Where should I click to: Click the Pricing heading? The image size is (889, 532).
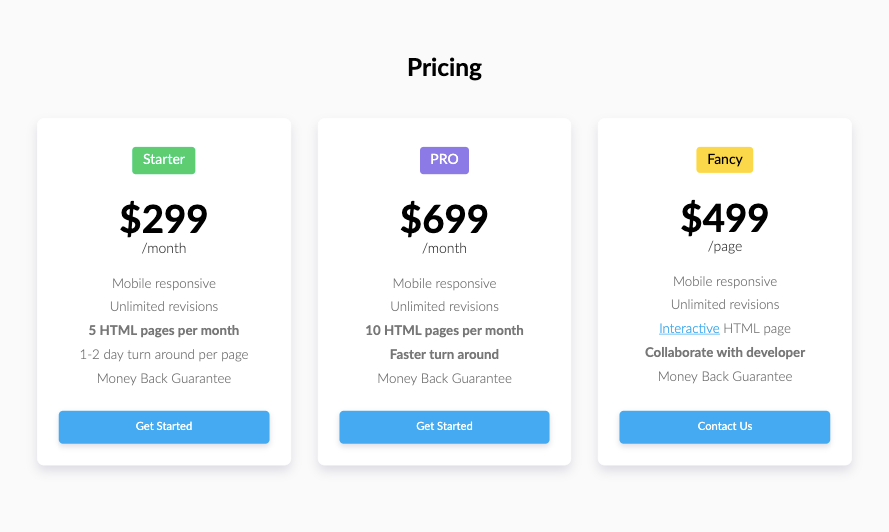tap(444, 68)
